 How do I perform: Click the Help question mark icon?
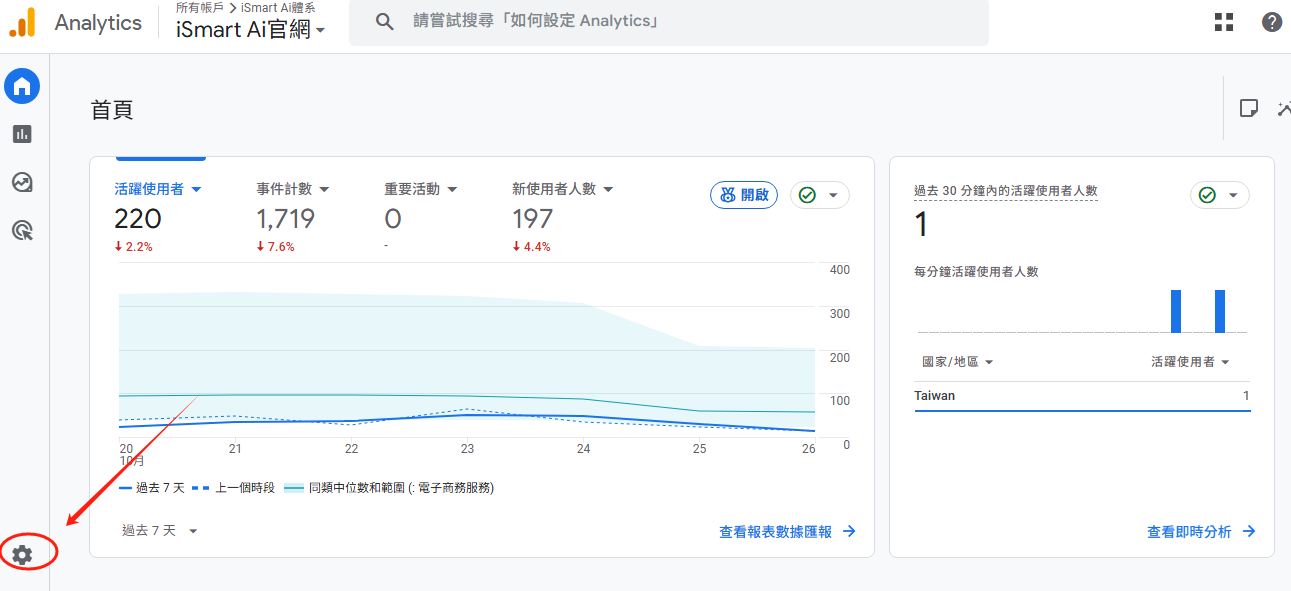[x=1271, y=22]
